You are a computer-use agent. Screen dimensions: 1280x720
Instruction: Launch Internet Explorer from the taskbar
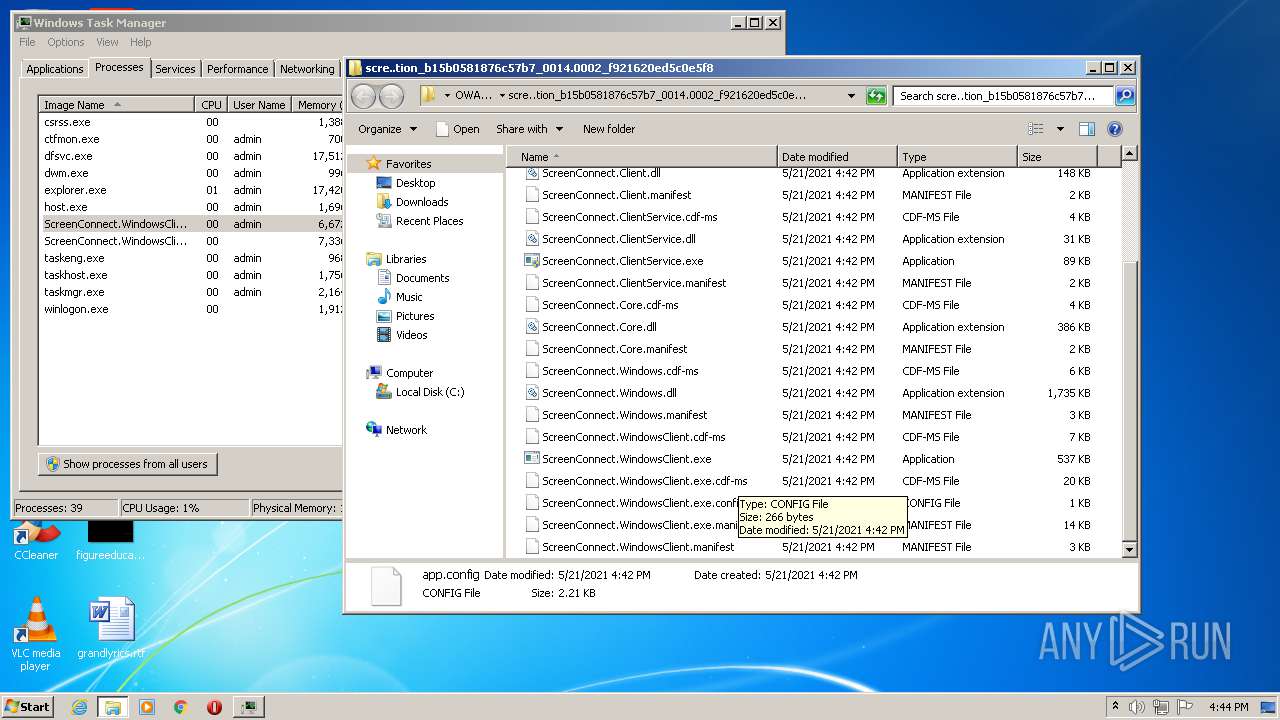[x=80, y=707]
